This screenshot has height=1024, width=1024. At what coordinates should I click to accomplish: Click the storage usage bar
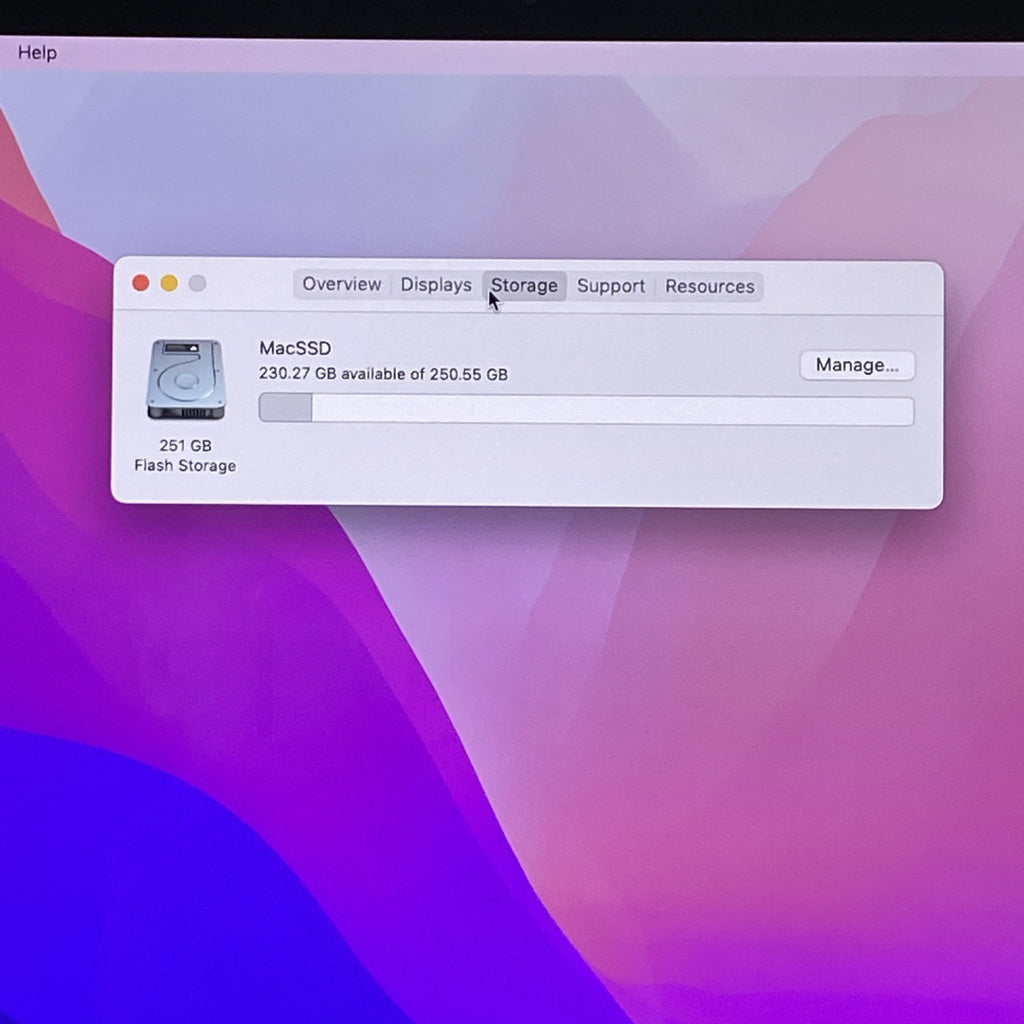point(586,410)
